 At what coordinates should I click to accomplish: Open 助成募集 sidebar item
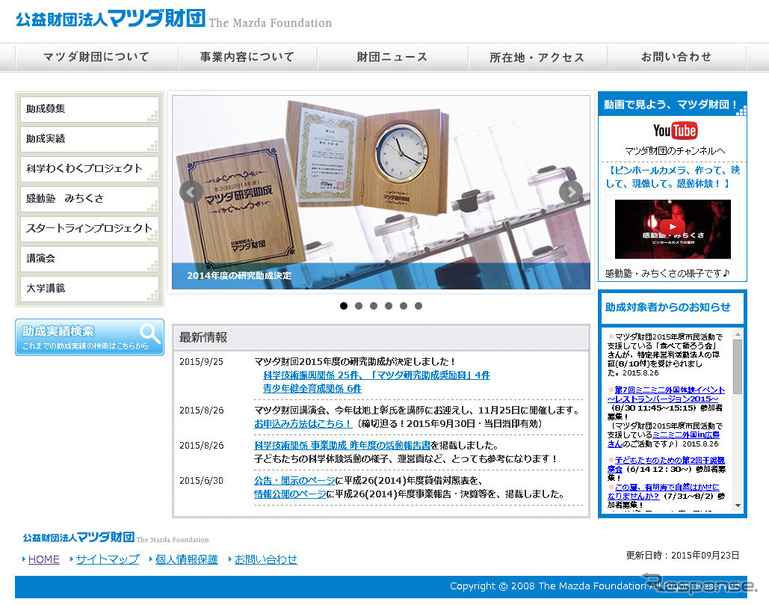pos(89,109)
